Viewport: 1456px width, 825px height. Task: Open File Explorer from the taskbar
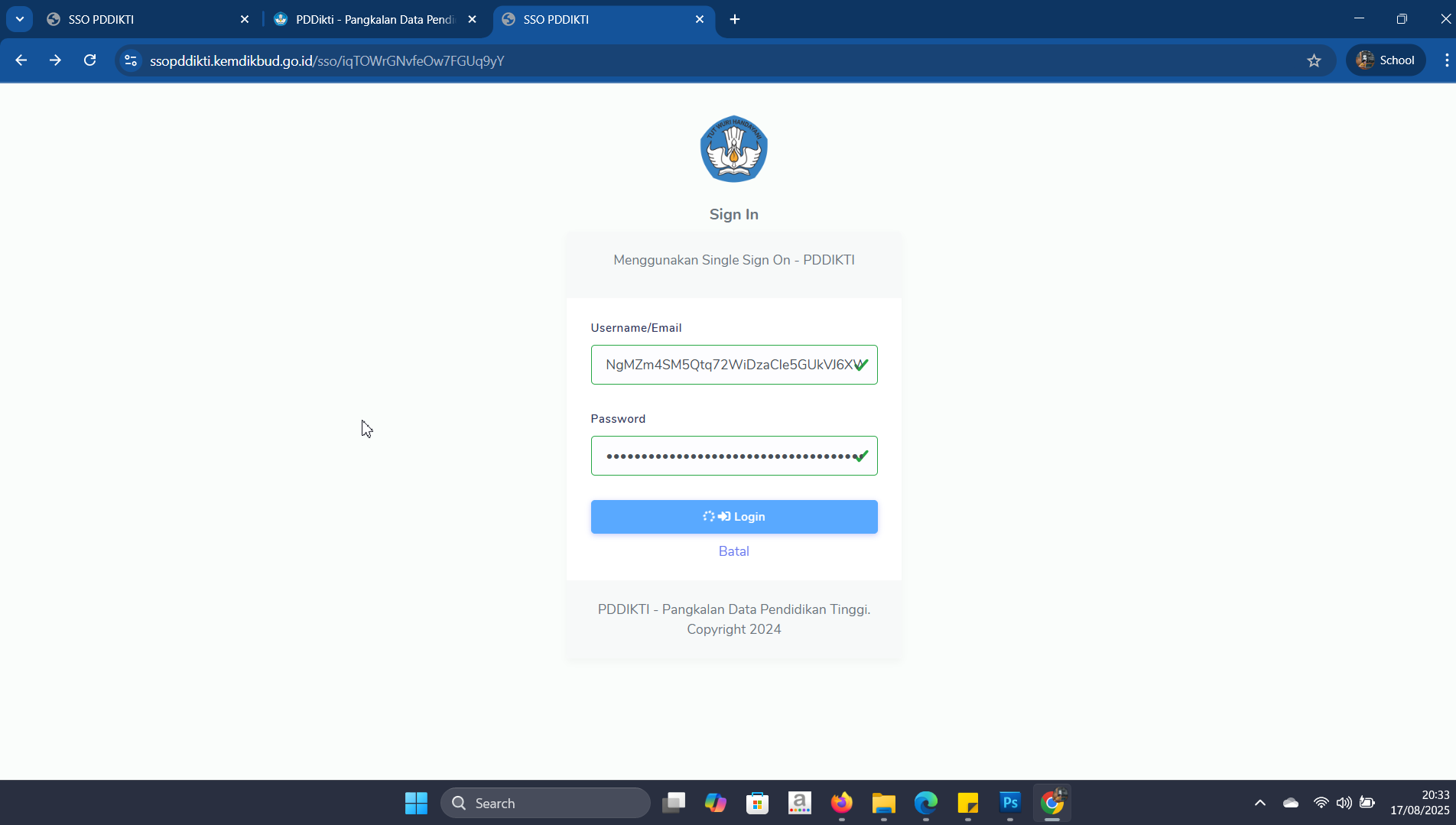(x=884, y=803)
